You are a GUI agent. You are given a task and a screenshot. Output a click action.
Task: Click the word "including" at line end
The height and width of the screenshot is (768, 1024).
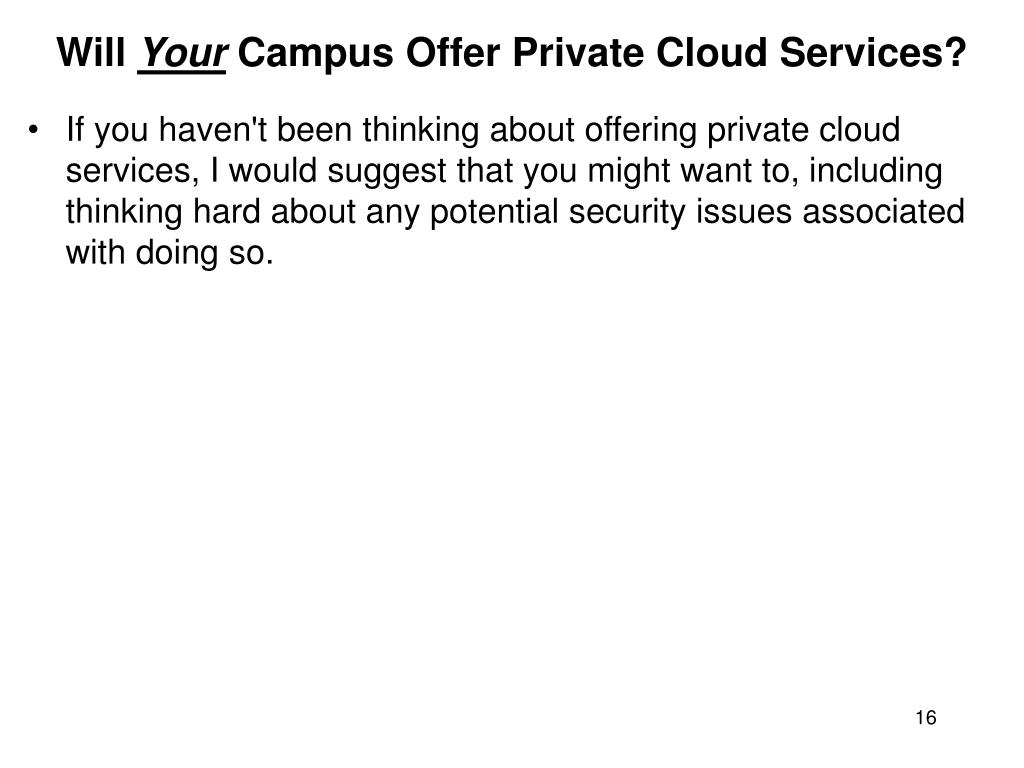pyautogui.click(x=876, y=172)
